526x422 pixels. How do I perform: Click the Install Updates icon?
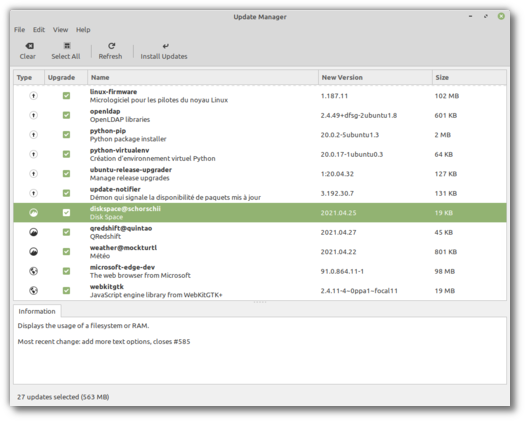point(165,46)
